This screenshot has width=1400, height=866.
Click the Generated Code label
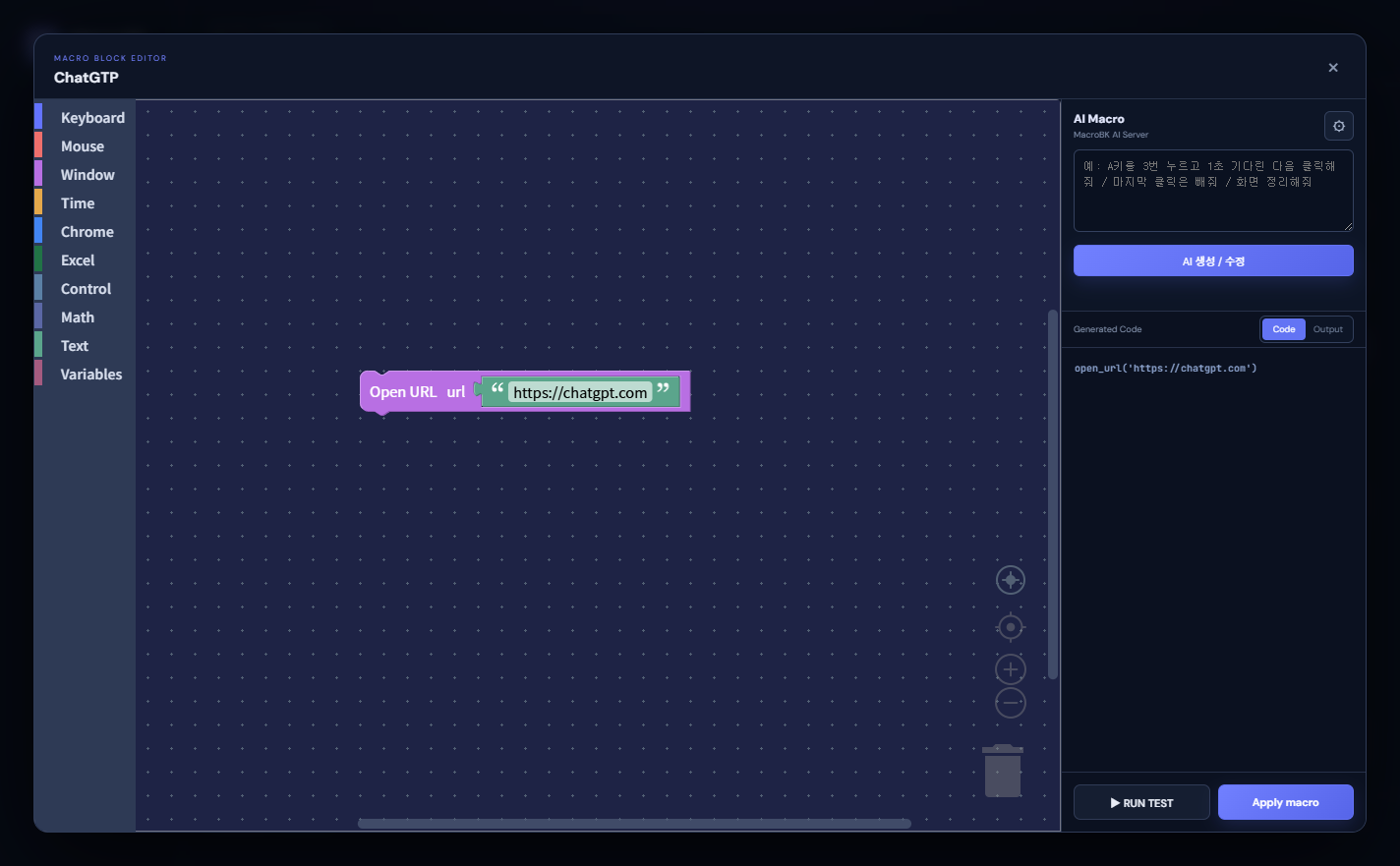point(1107,329)
